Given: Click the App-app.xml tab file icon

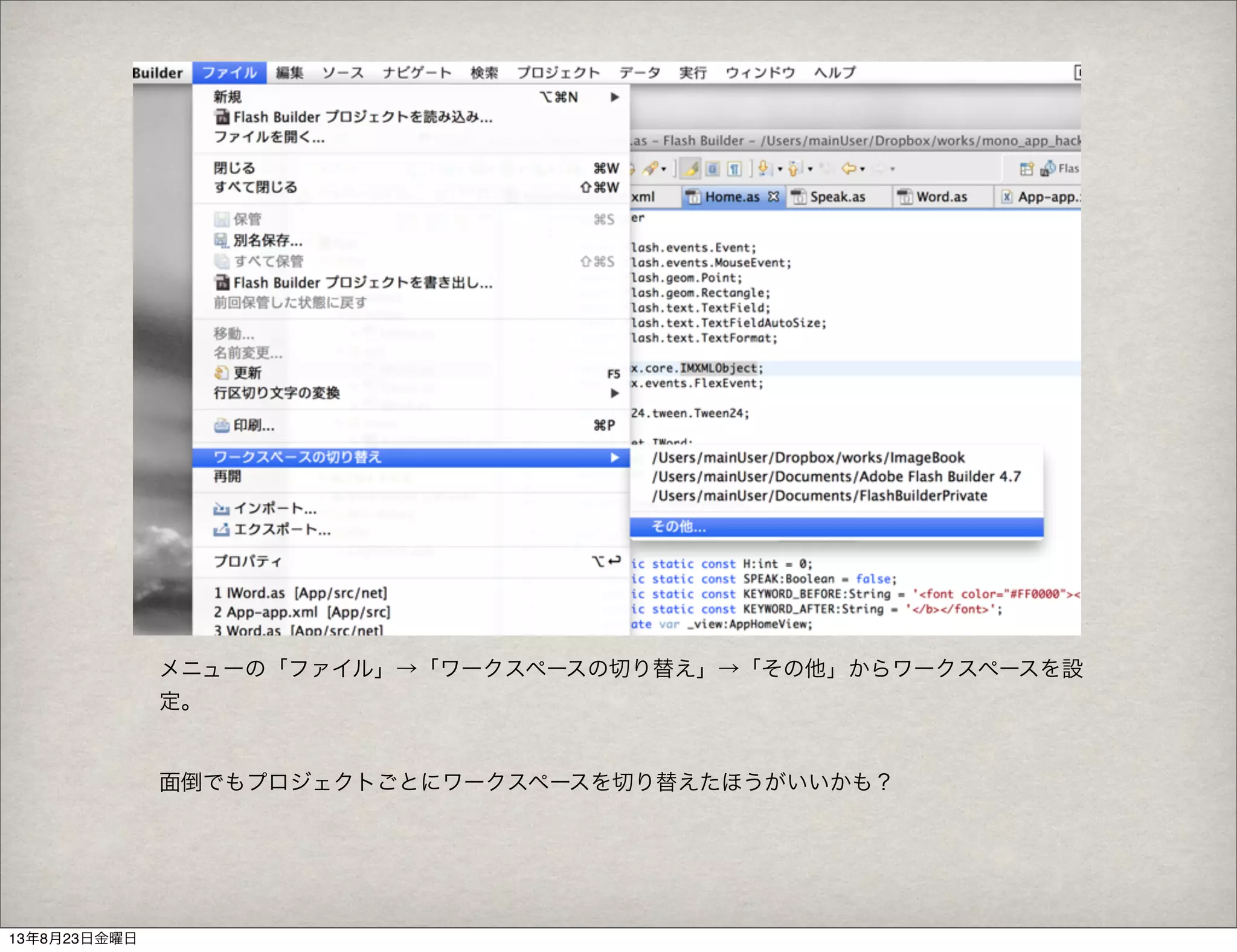Looking at the screenshot, I should coord(1007,196).
